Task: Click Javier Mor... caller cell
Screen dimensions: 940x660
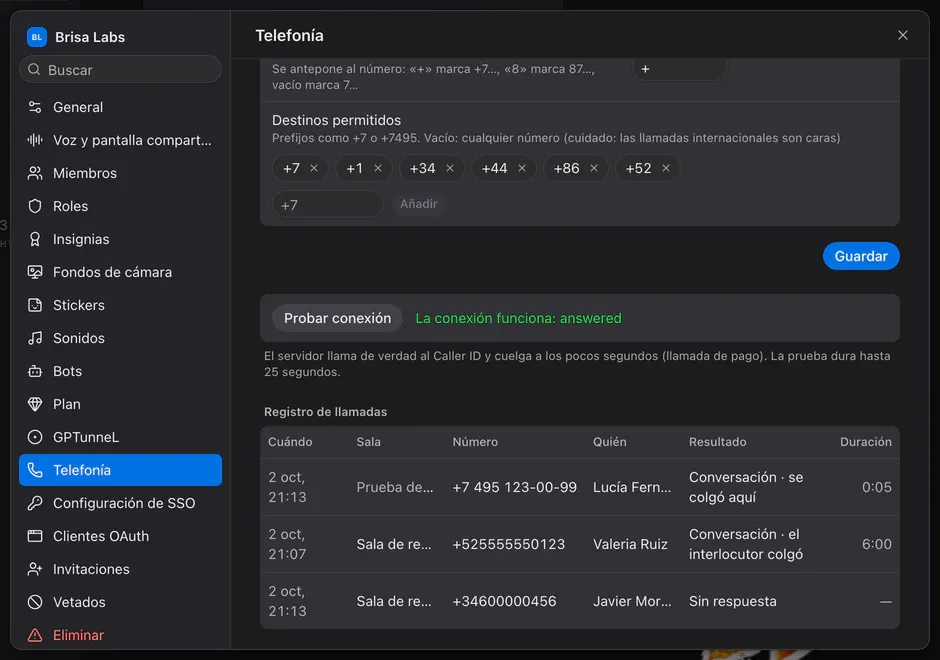Action: pyautogui.click(x=632, y=601)
